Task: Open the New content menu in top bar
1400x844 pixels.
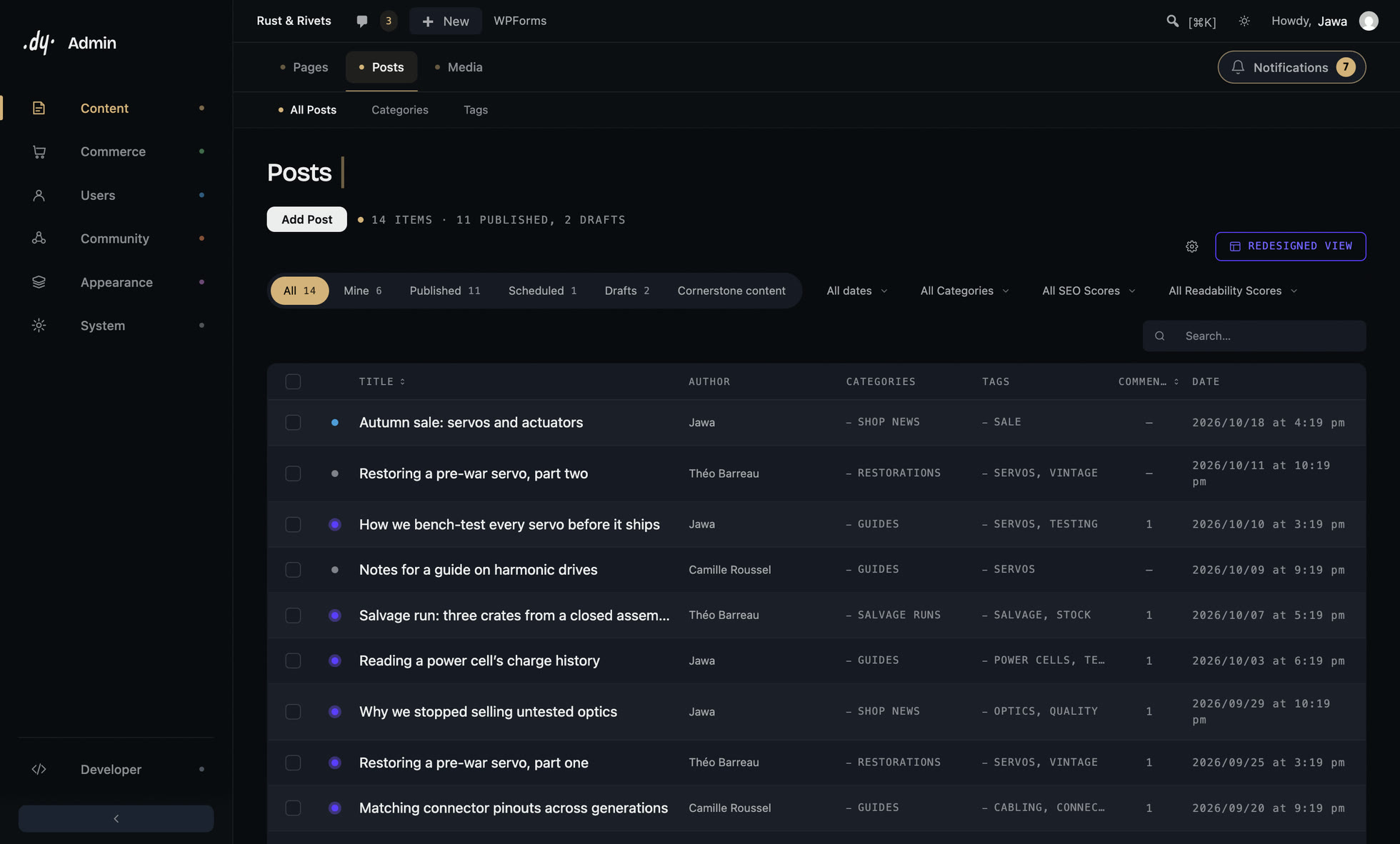Action: pyautogui.click(x=446, y=21)
